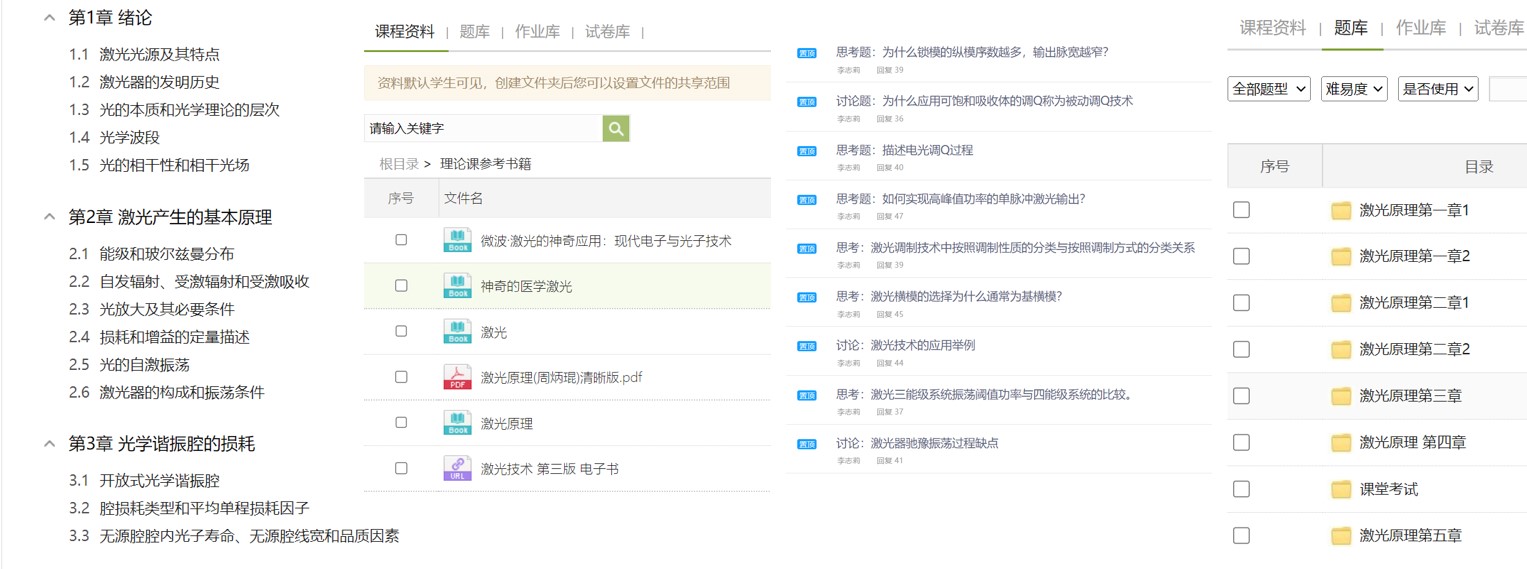Click the book icon beside 神奇的医学激光
The width and height of the screenshot is (1527, 569).
(457, 286)
